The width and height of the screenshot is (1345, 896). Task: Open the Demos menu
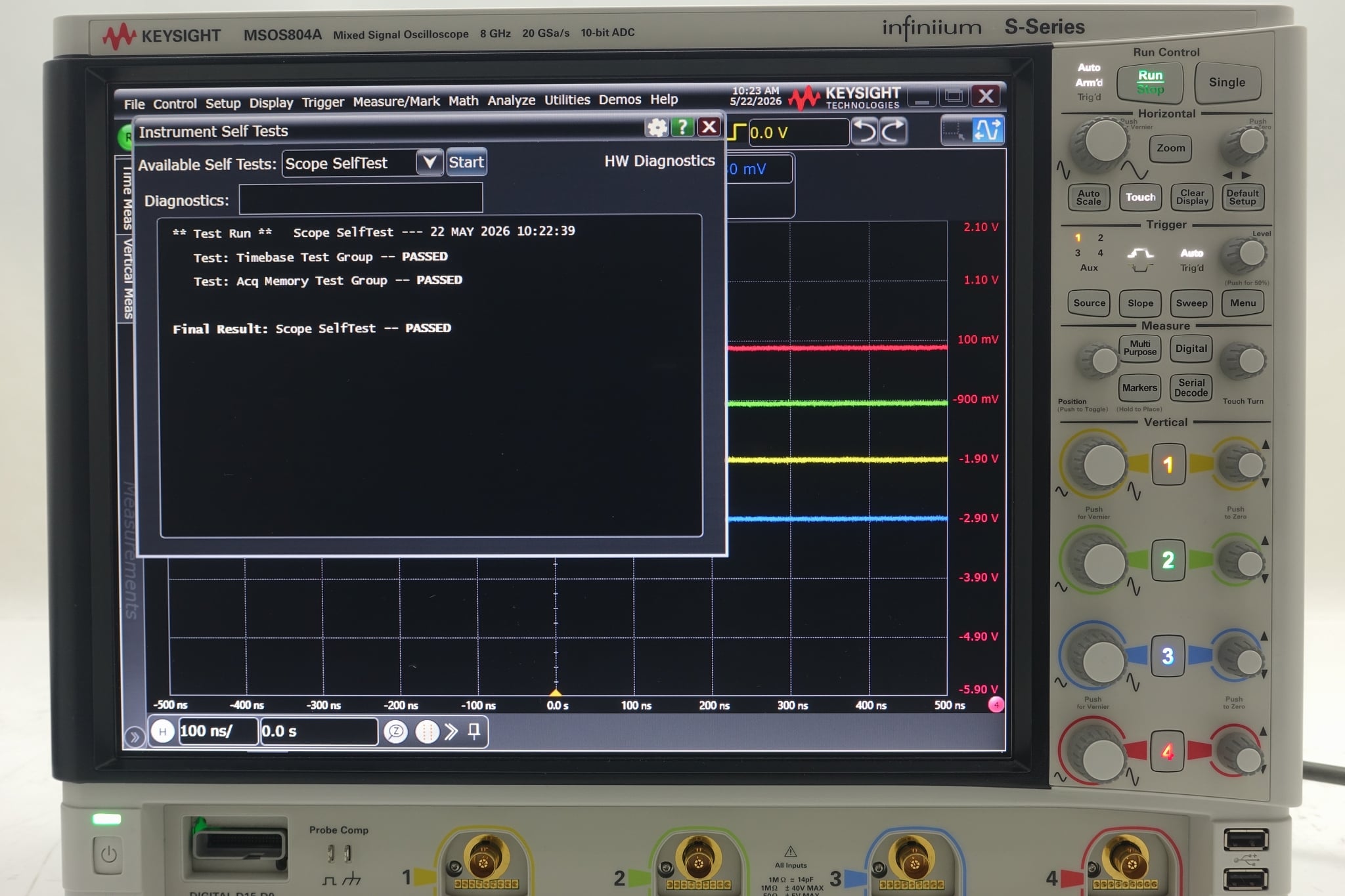(619, 100)
